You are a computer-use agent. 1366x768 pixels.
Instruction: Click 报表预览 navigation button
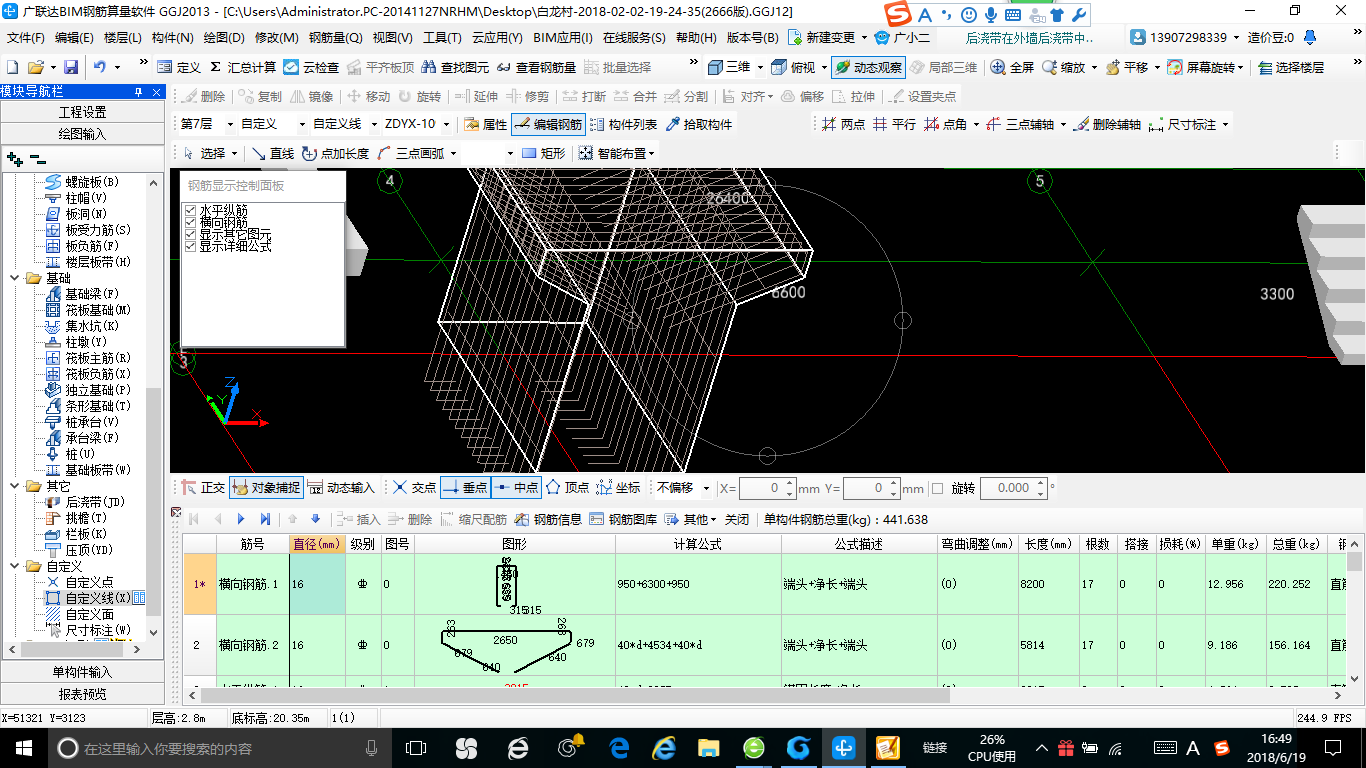(82, 694)
